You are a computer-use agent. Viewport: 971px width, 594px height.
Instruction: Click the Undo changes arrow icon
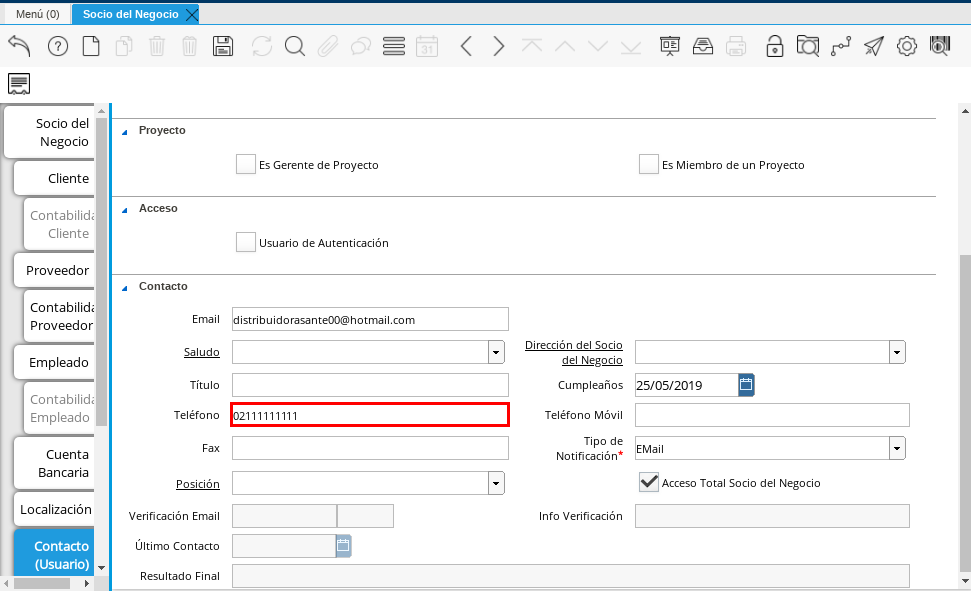(19, 46)
